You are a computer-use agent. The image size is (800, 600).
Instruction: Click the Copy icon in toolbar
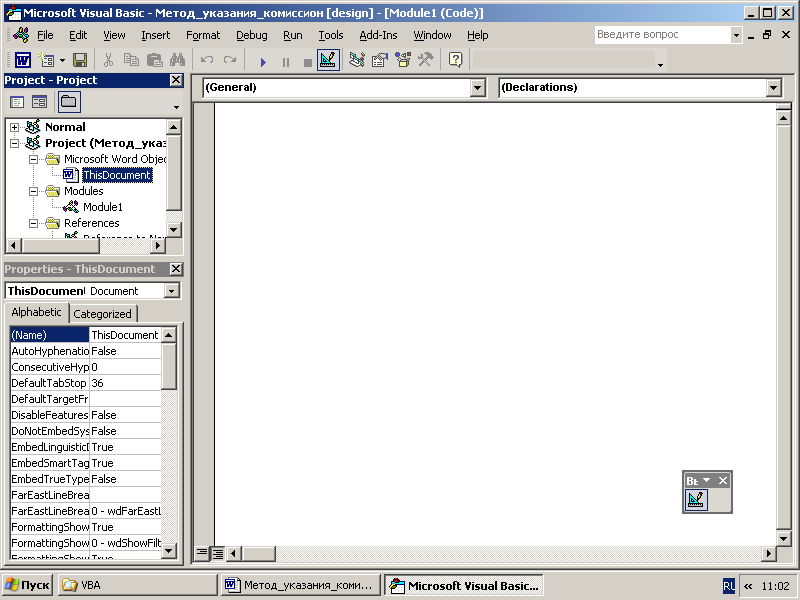[x=131, y=60]
